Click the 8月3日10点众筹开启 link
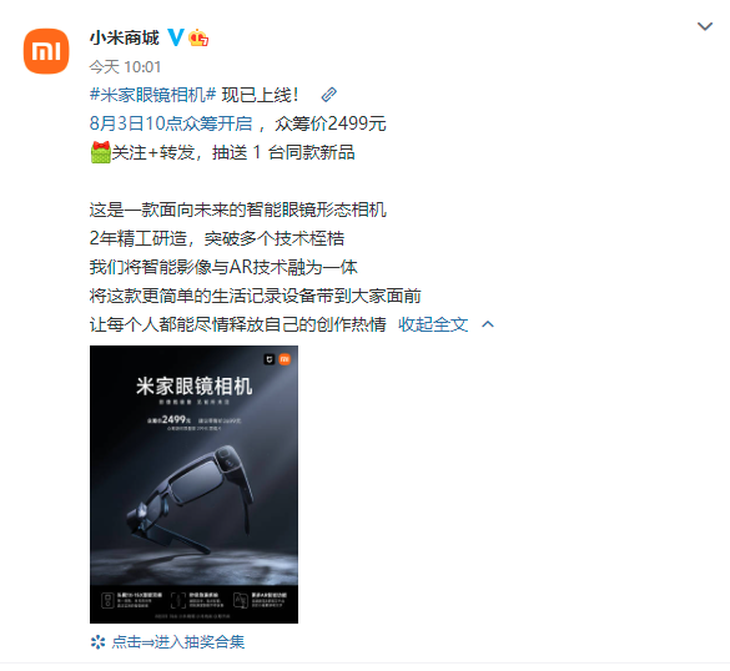 [171, 123]
